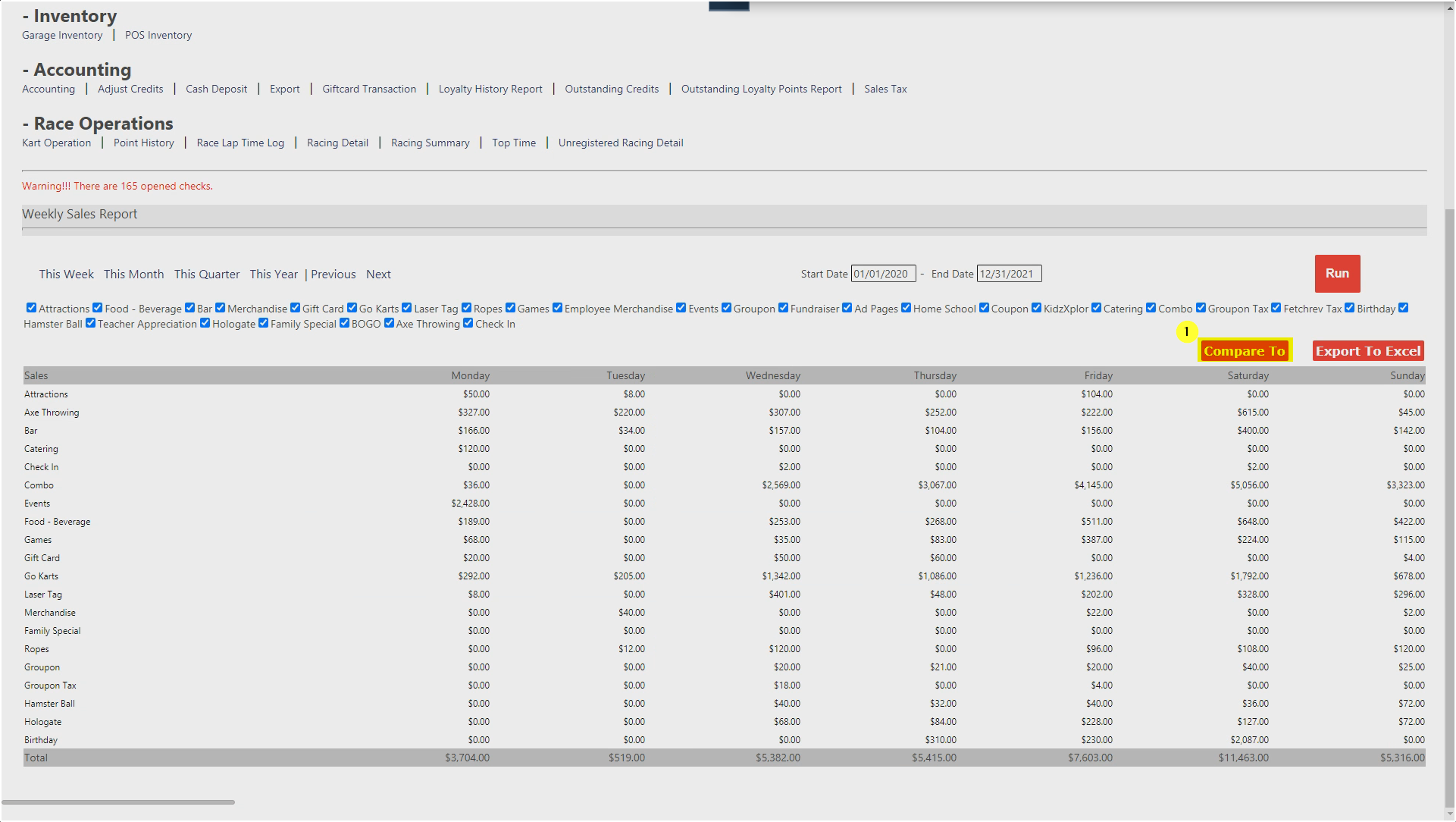Click the red Run button

pos(1337,274)
